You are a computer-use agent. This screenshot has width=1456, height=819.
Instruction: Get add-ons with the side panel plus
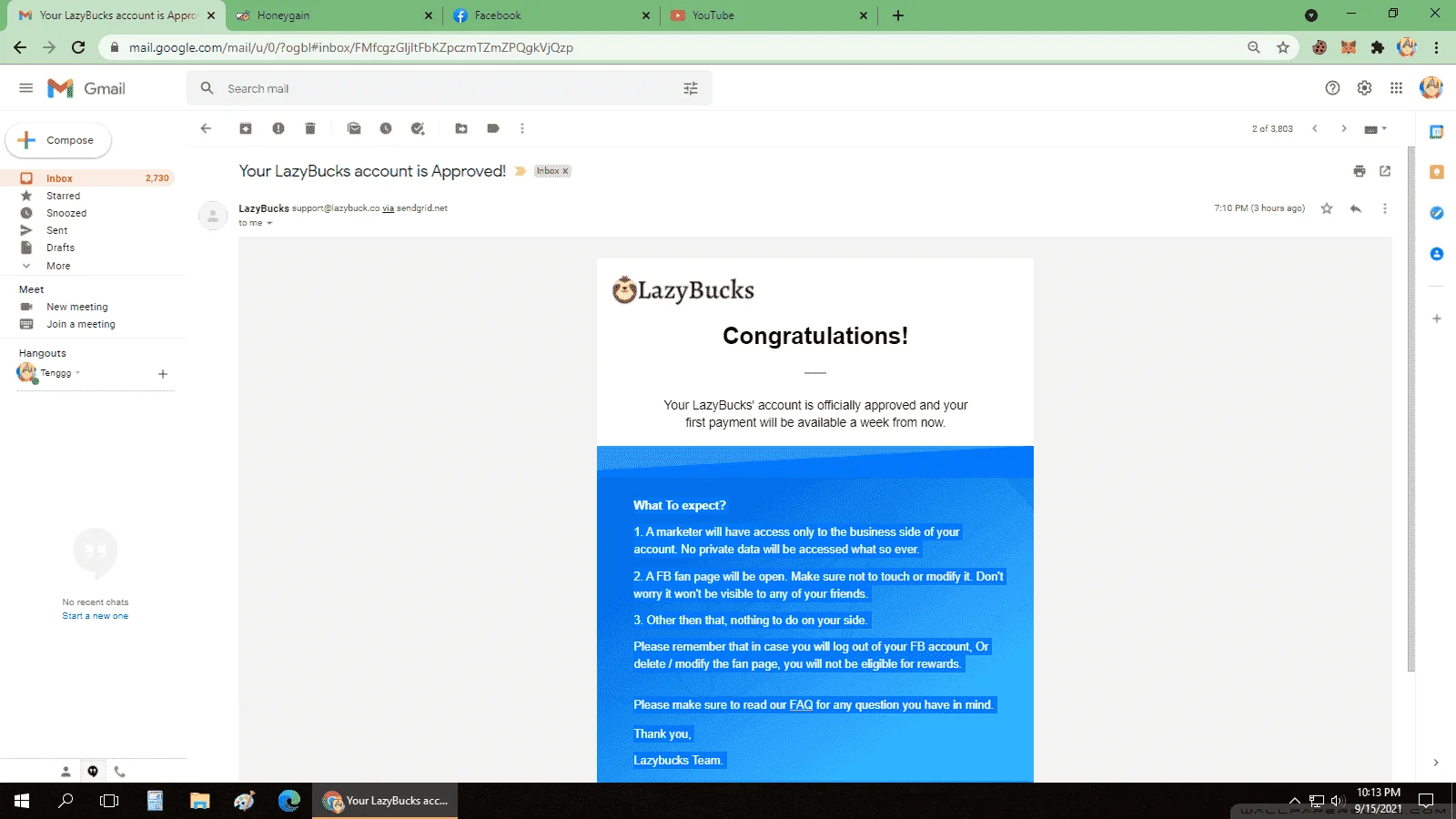pos(1437,318)
